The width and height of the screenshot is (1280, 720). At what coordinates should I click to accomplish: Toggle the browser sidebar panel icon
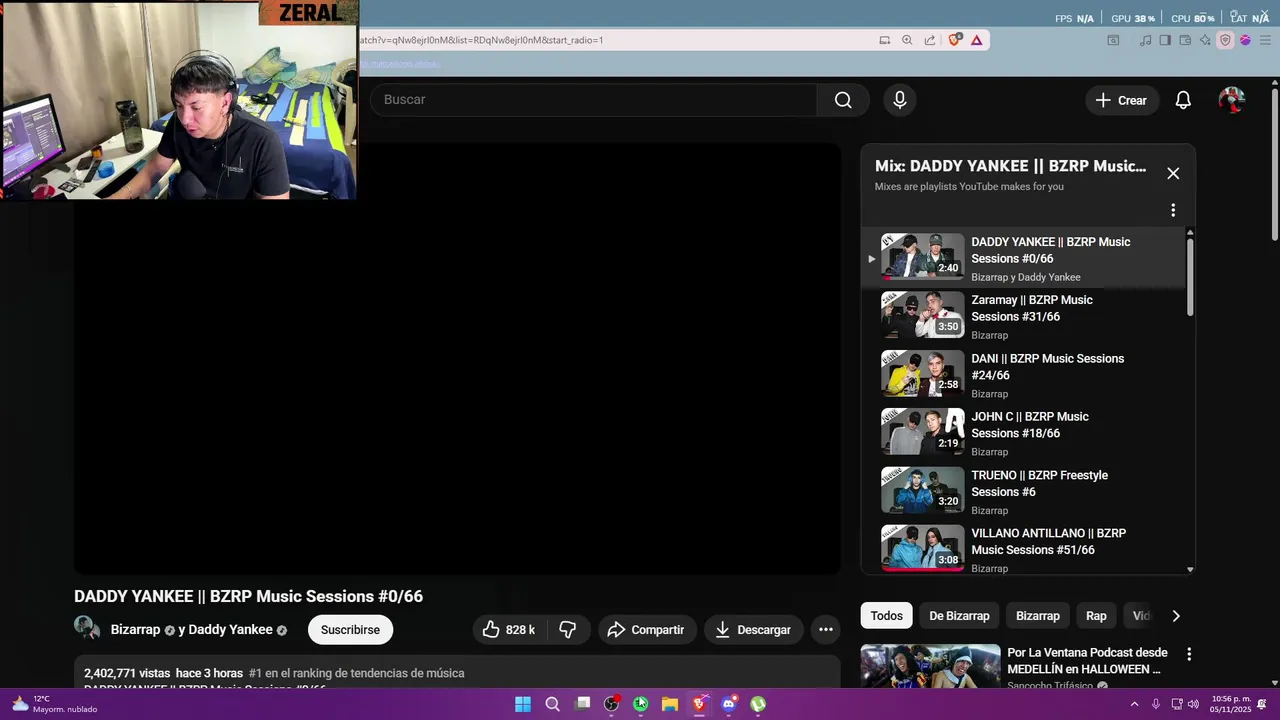pyautogui.click(x=1165, y=40)
